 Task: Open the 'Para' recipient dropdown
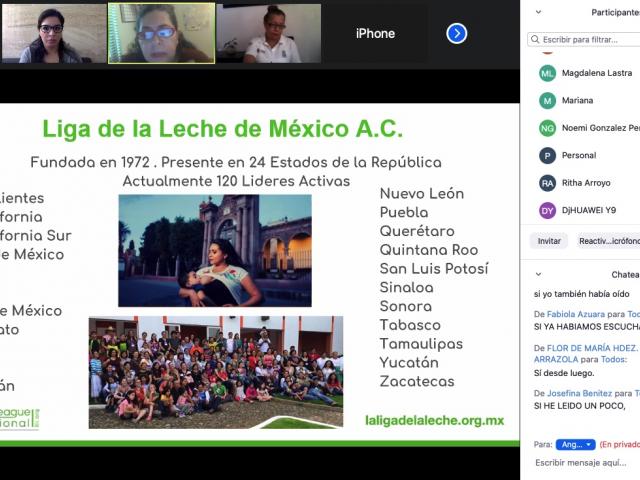click(576, 444)
